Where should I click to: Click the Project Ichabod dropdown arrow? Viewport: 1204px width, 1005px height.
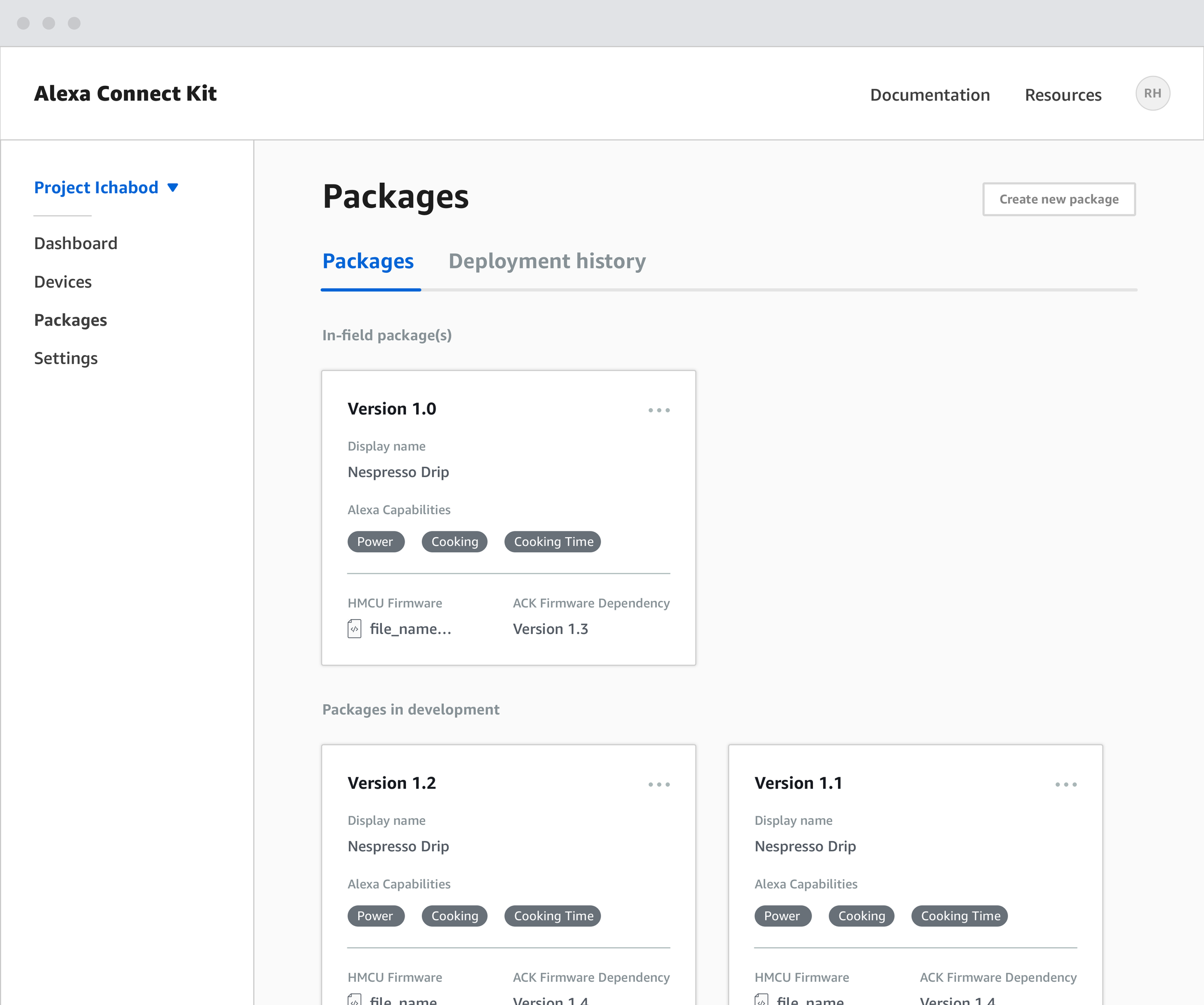(x=172, y=187)
